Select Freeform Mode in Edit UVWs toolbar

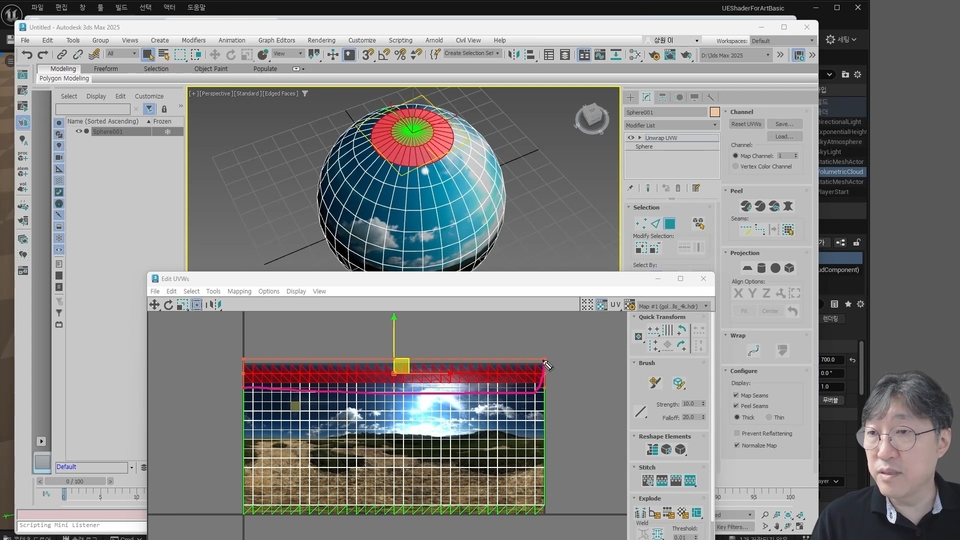pos(197,304)
